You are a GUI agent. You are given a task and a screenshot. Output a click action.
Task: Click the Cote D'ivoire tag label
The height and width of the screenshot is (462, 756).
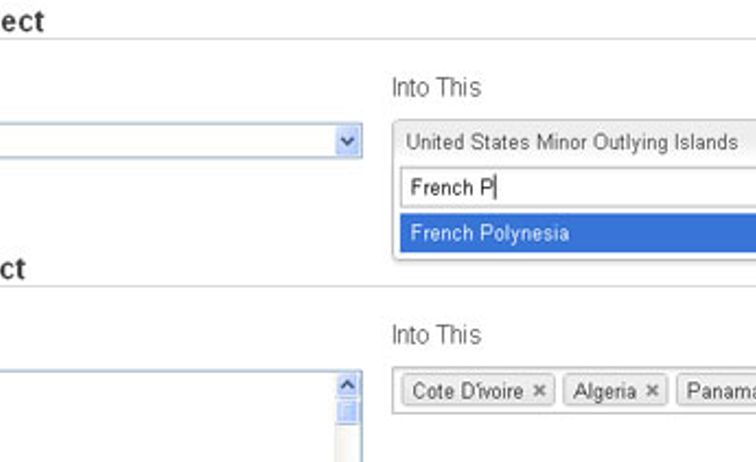(468, 391)
